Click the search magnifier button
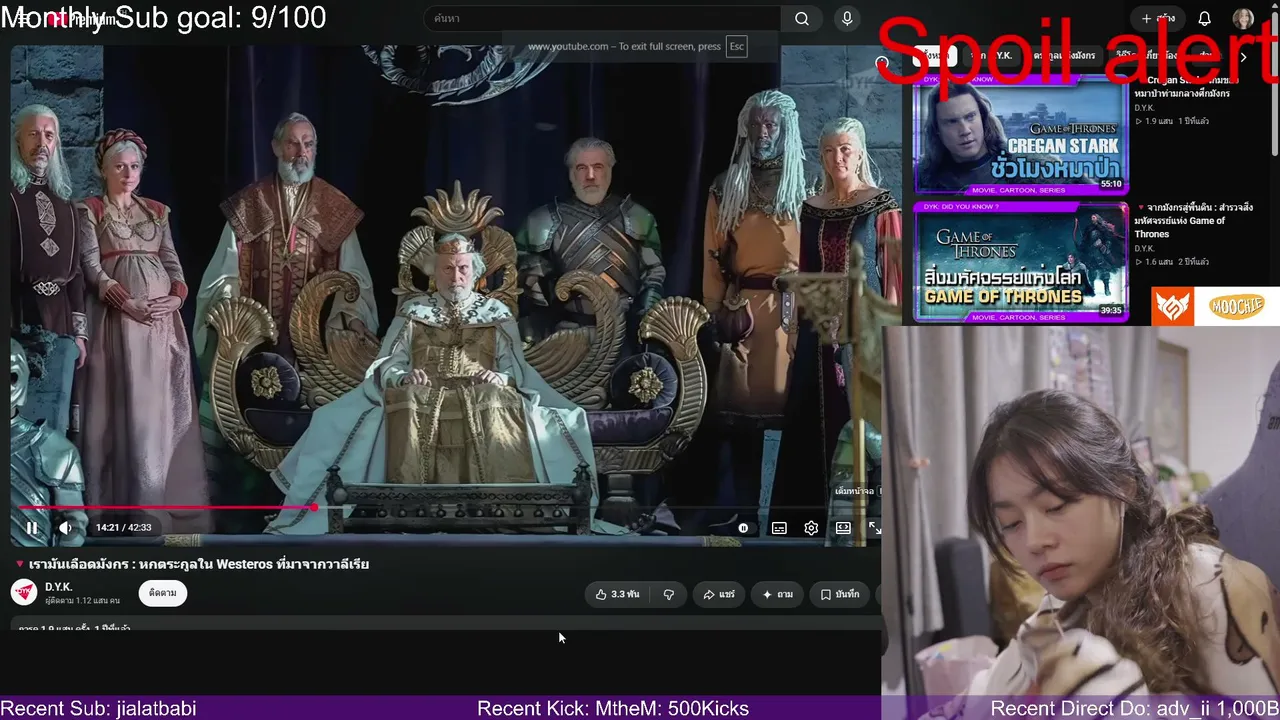This screenshot has width=1280, height=720. click(x=802, y=19)
